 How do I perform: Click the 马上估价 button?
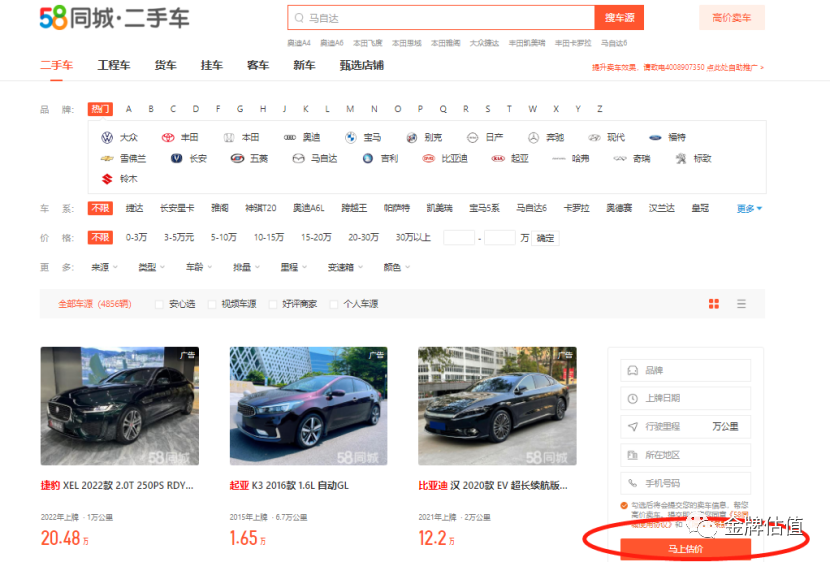tap(685, 549)
